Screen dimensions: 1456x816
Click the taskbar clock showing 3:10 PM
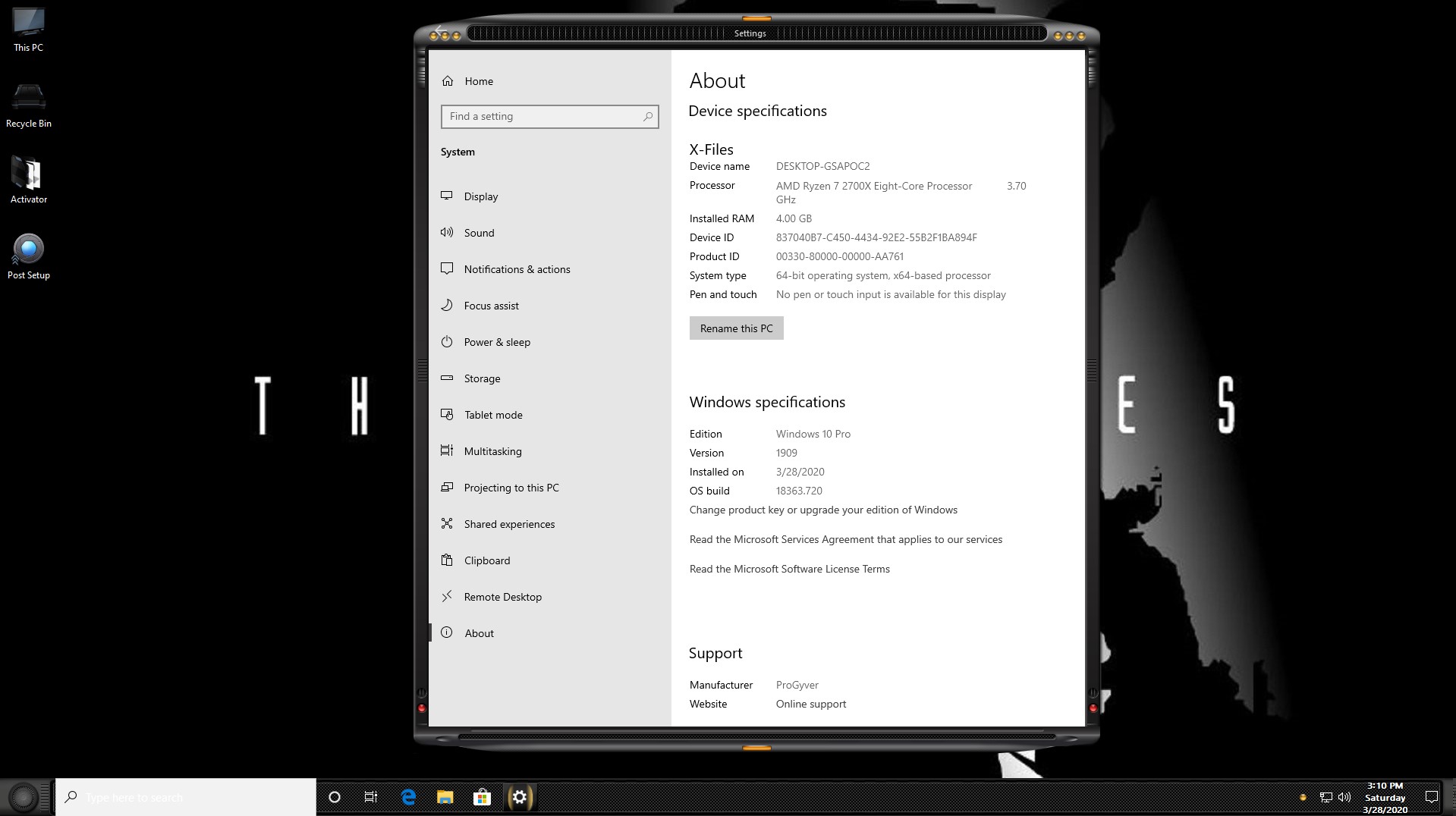click(1385, 798)
